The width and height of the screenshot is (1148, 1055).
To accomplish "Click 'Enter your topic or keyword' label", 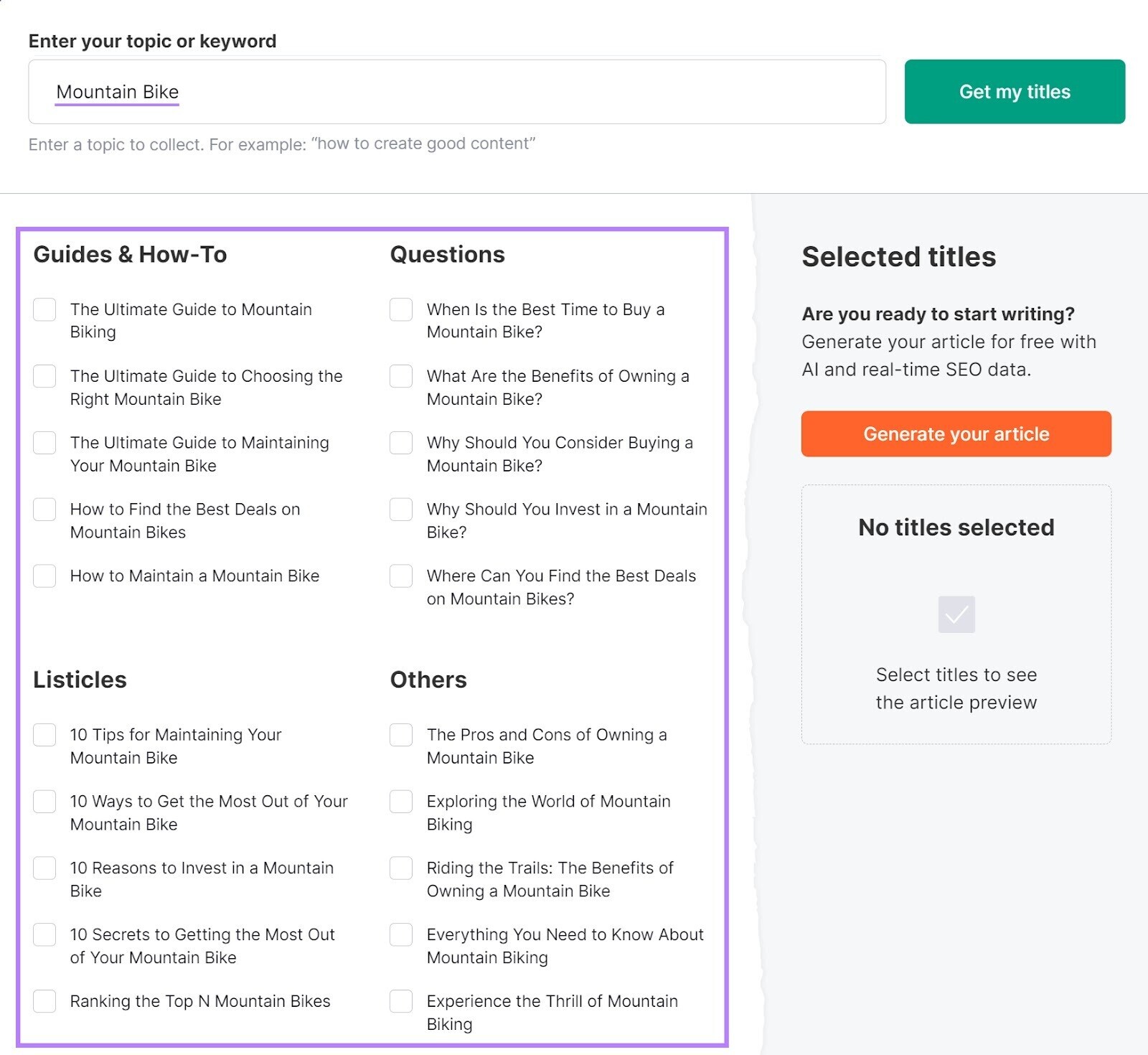I will (x=152, y=42).
